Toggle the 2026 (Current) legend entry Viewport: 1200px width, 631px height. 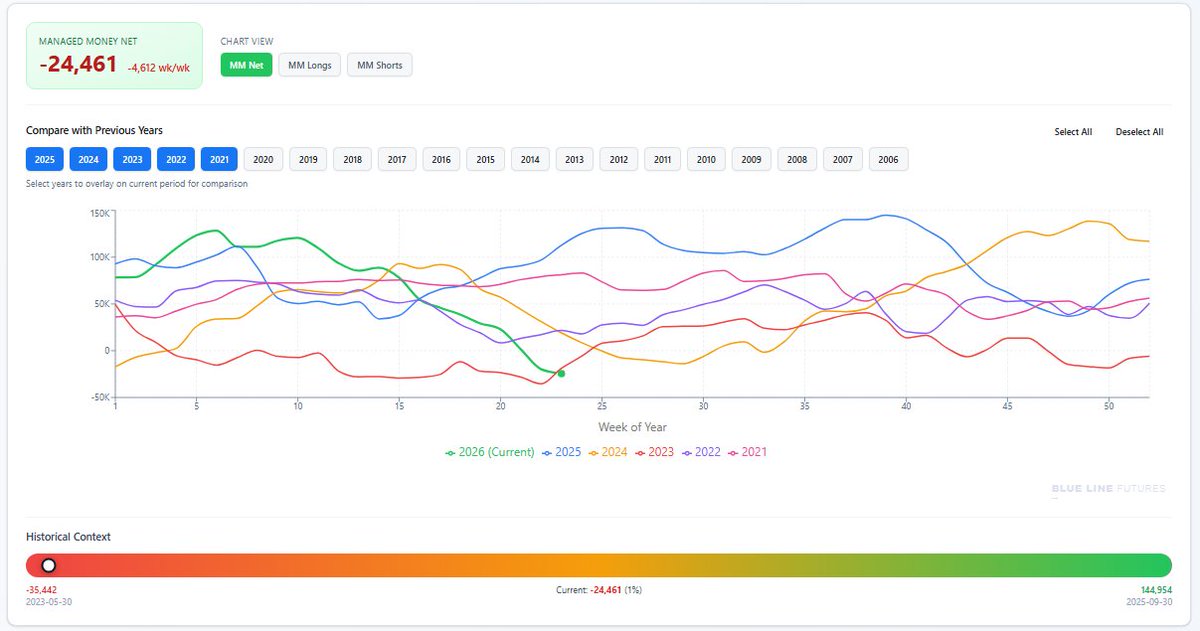click(x=490, y=452)
